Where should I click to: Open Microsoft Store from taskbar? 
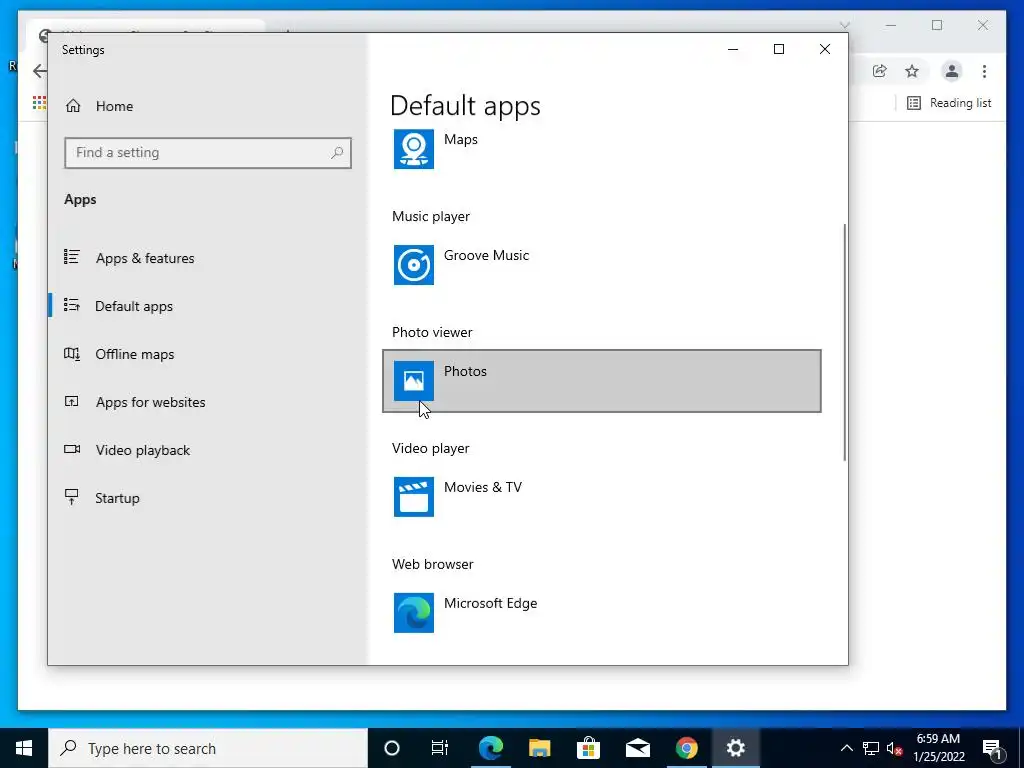pyautogui.click(x=588, y=748)
